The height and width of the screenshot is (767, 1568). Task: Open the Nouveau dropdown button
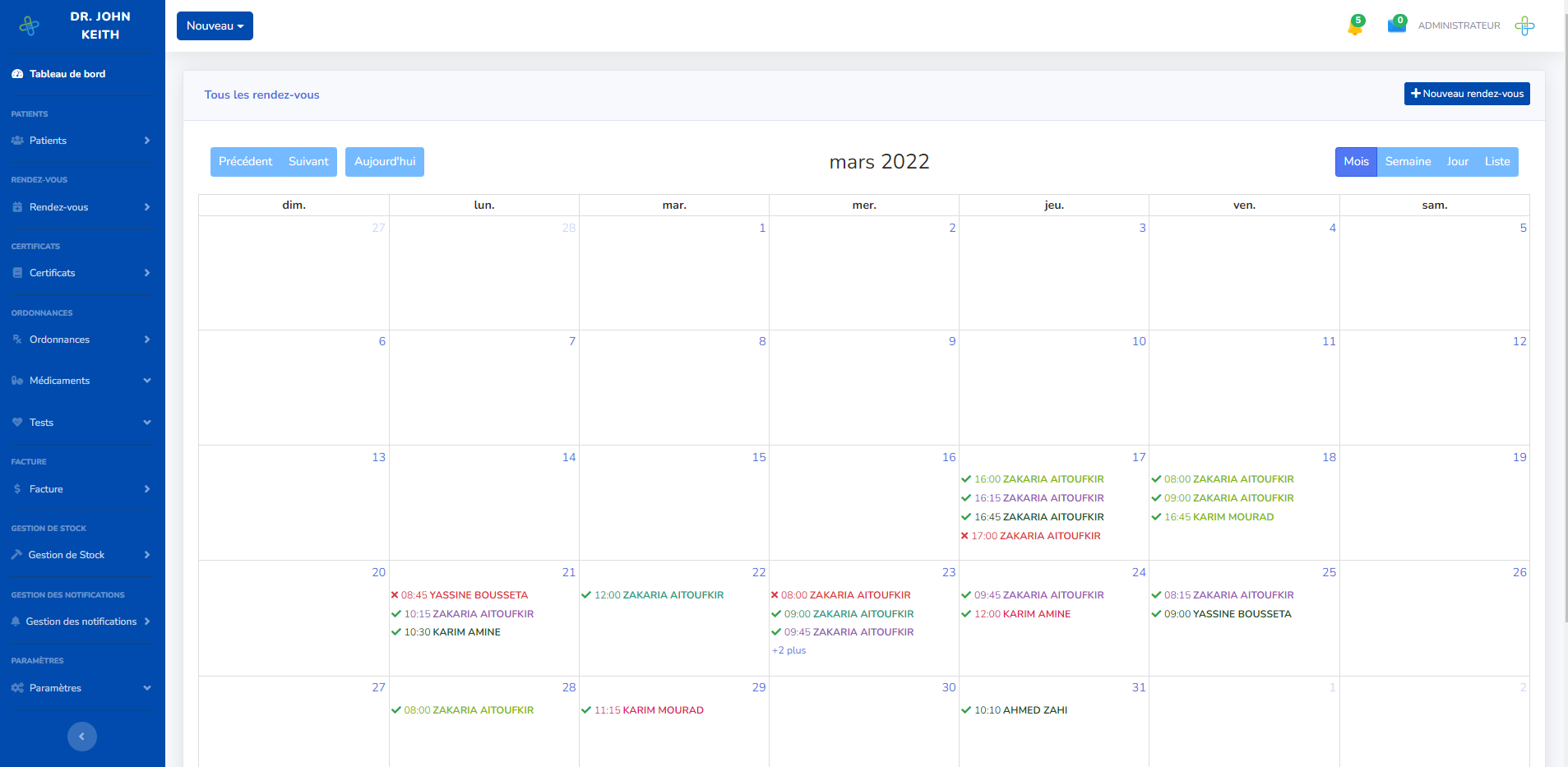point(215,26)
